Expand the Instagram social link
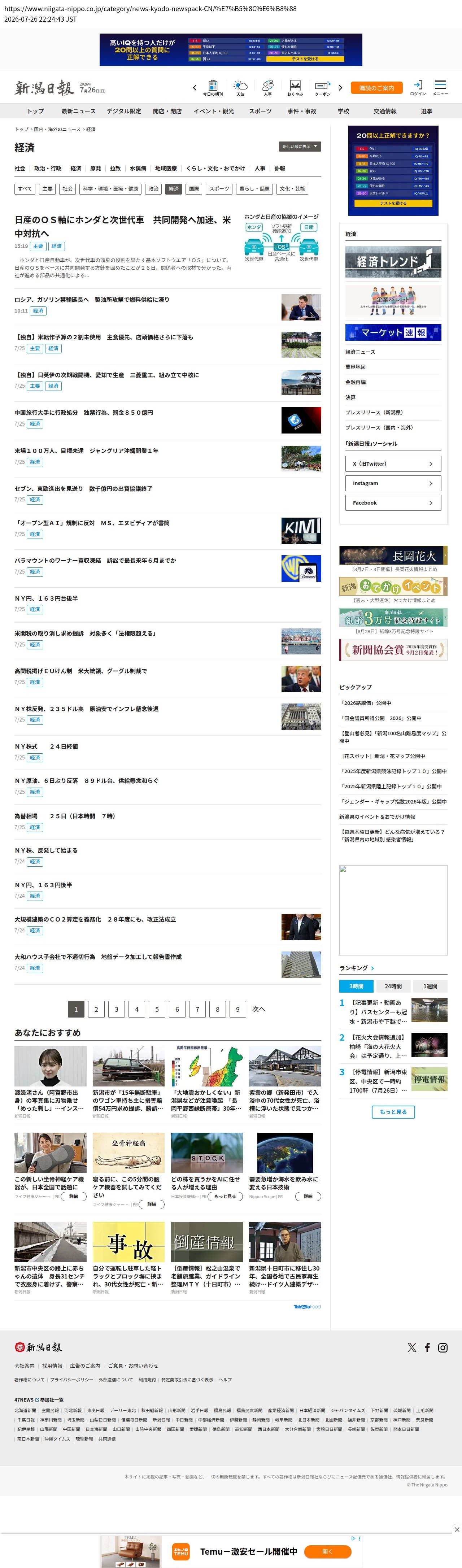 [x=393, y=483]
